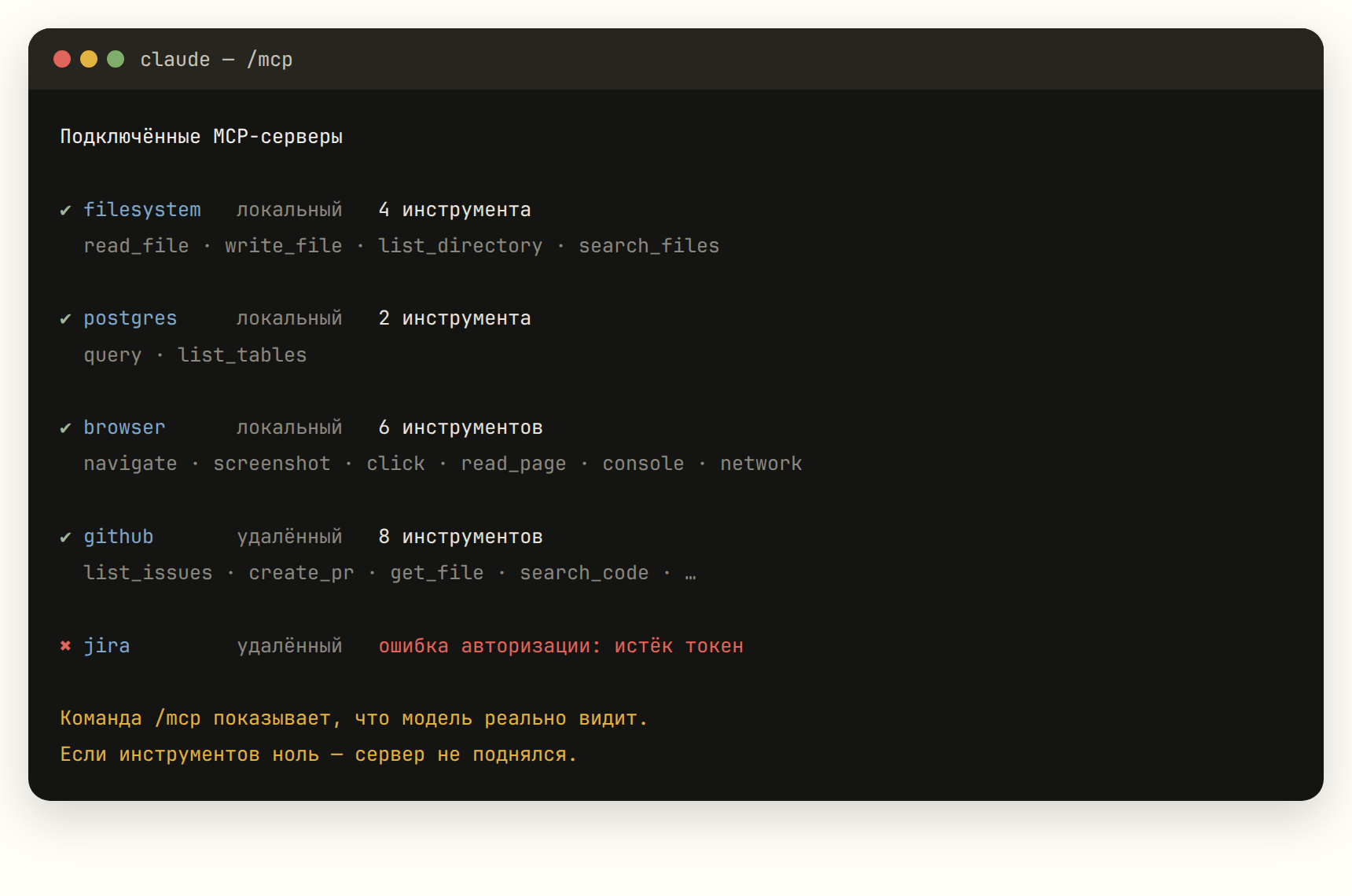Click the heading "Подключённые MCP-серверы"

(x=201, y=137)
